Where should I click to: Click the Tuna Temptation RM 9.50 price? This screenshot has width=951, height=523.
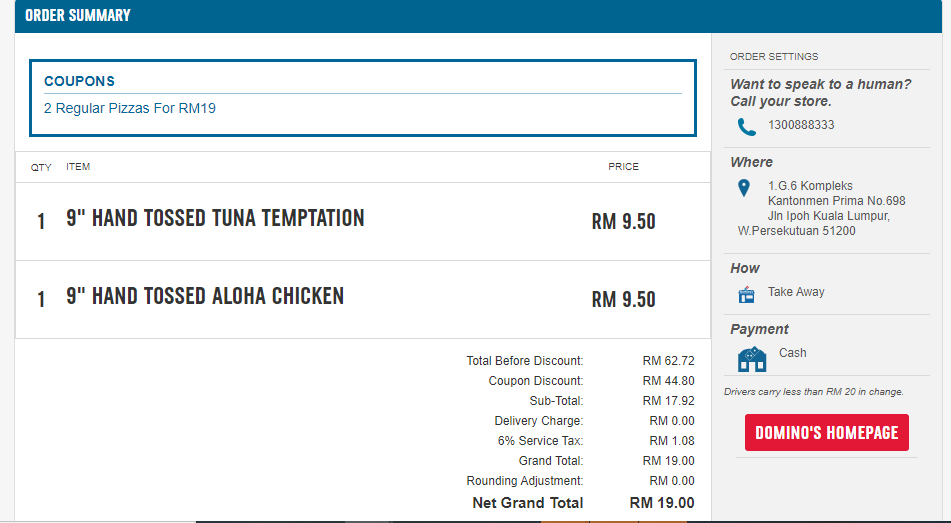tap(623, 222)
